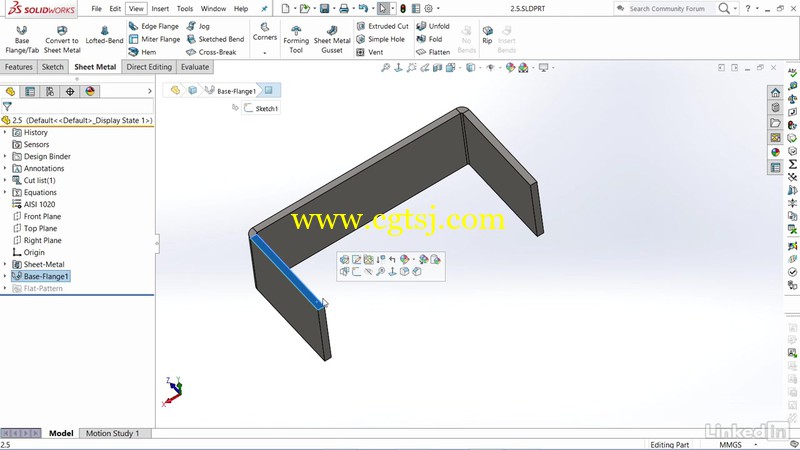Expand the Equations folder
Screen dimensions: 800x450
(5, 192)
